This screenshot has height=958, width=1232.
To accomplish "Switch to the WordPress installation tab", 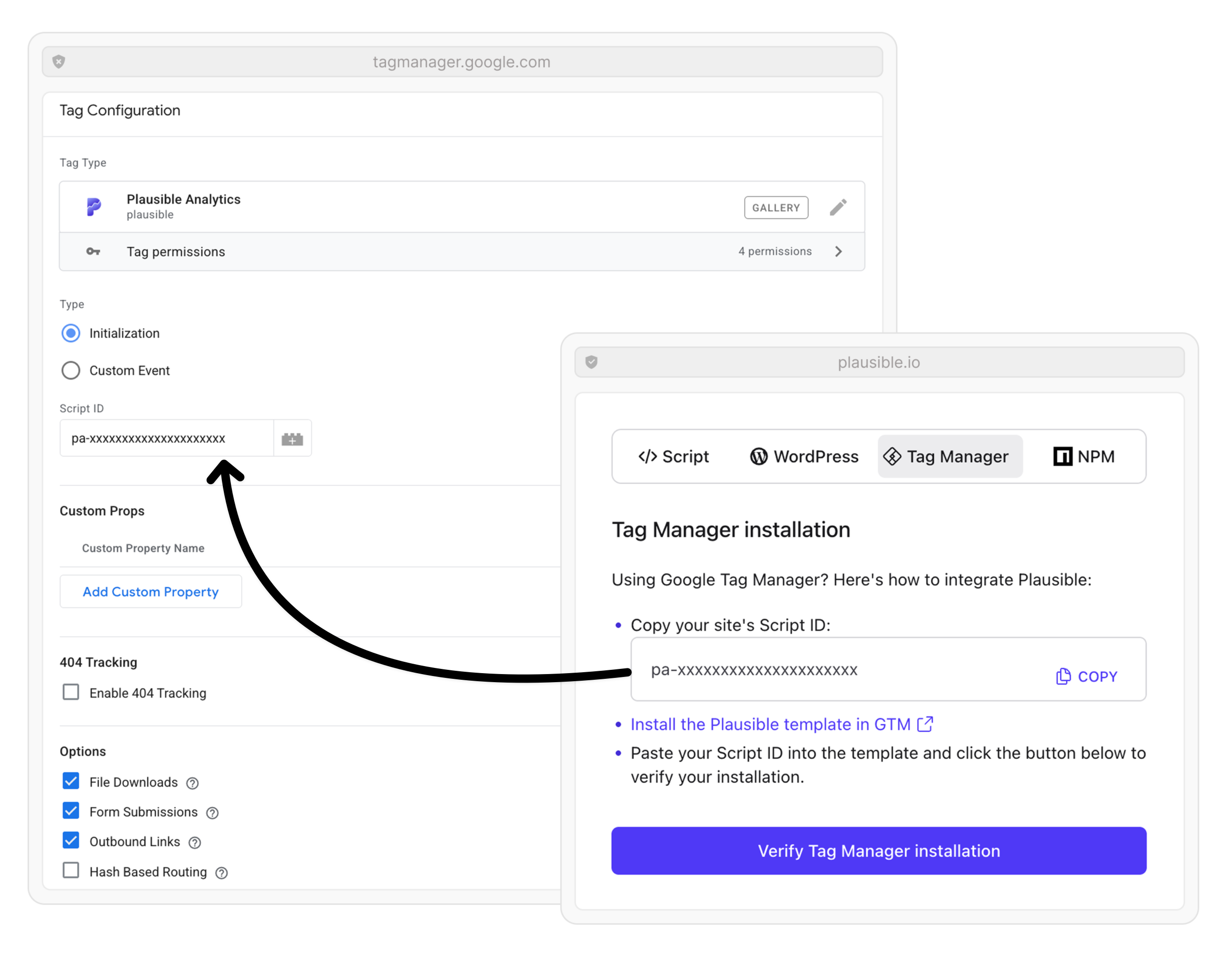I will click(804, 456).
